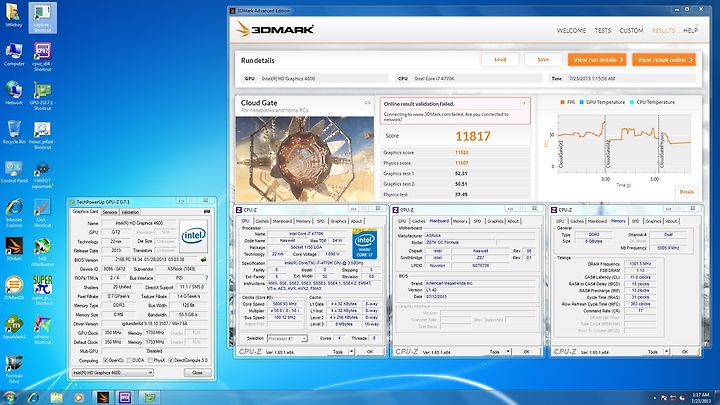The height and width of the screenshot is (405, 720).
Task: Launch the 3DMark06 desktop shortcut
Action: [x=14, y=287]
